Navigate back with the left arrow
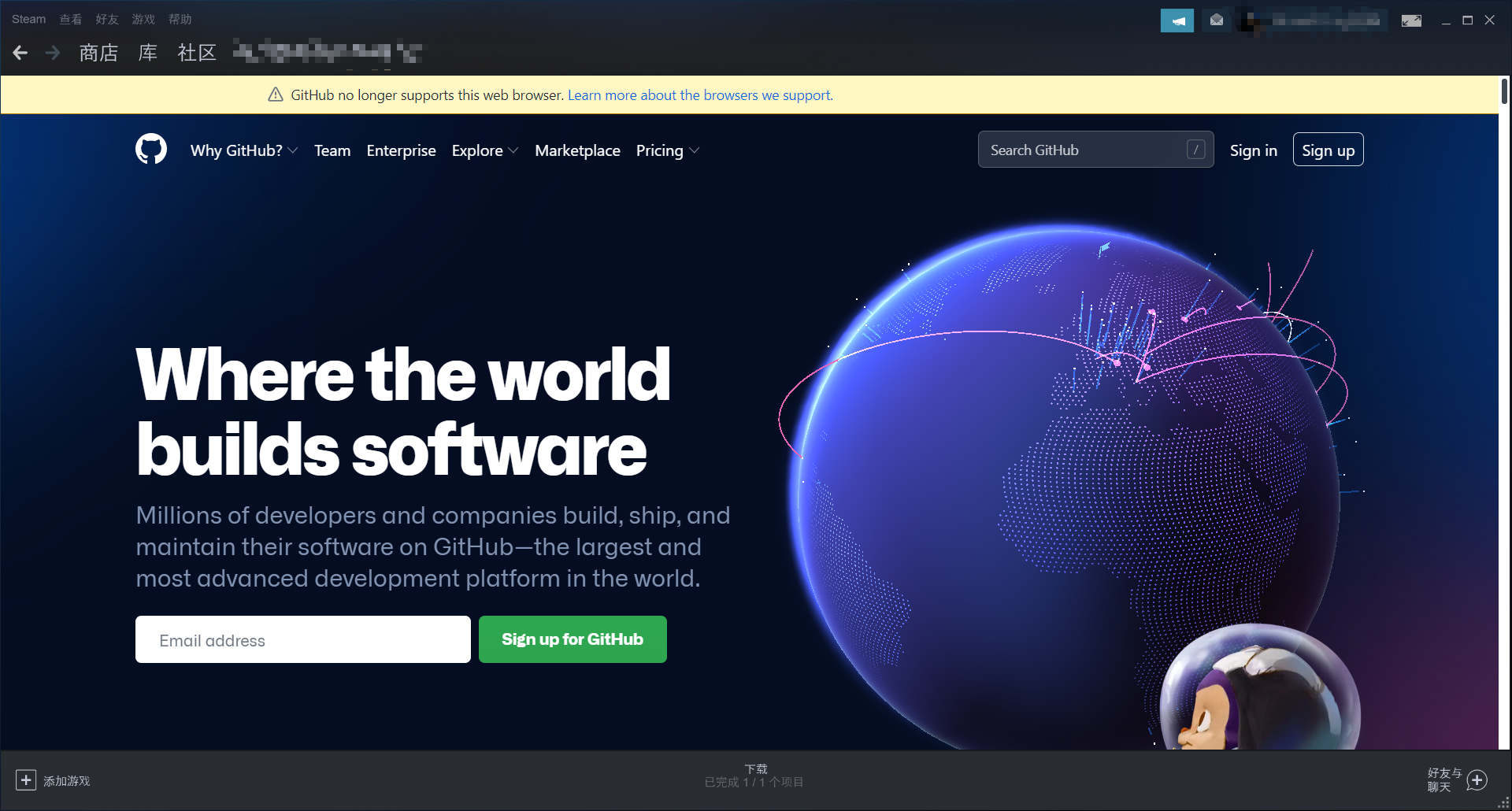Screen dimensions: 1512x811 [x=19, y=53]
